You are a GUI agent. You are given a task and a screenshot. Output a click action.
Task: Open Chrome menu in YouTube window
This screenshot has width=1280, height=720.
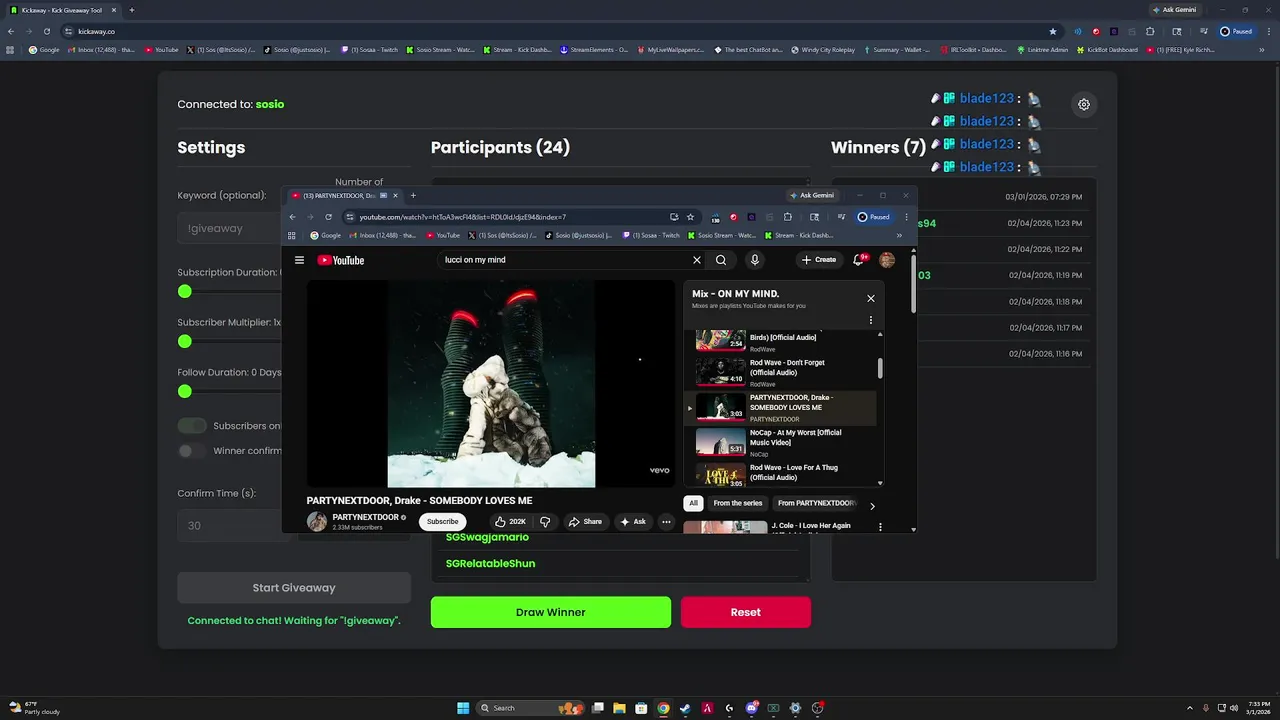906,217
